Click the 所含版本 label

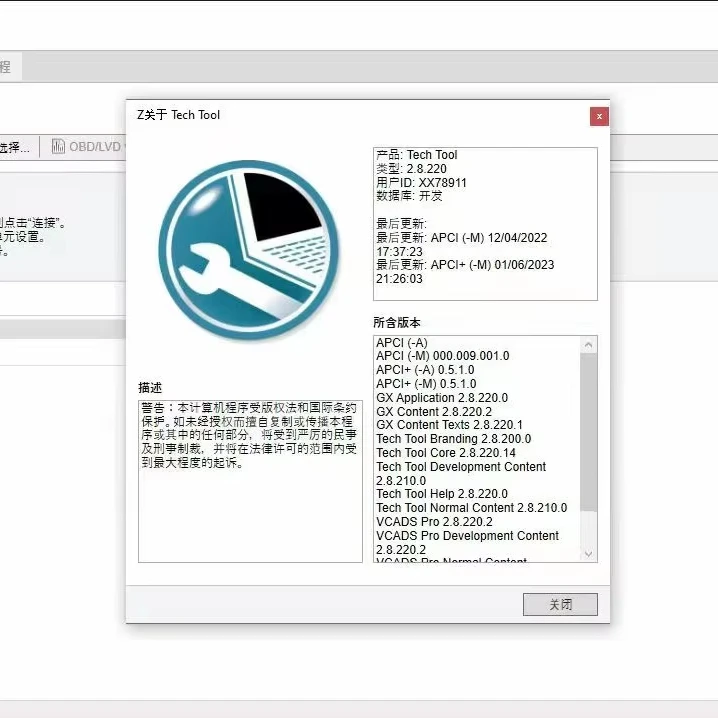click(397, 322)
